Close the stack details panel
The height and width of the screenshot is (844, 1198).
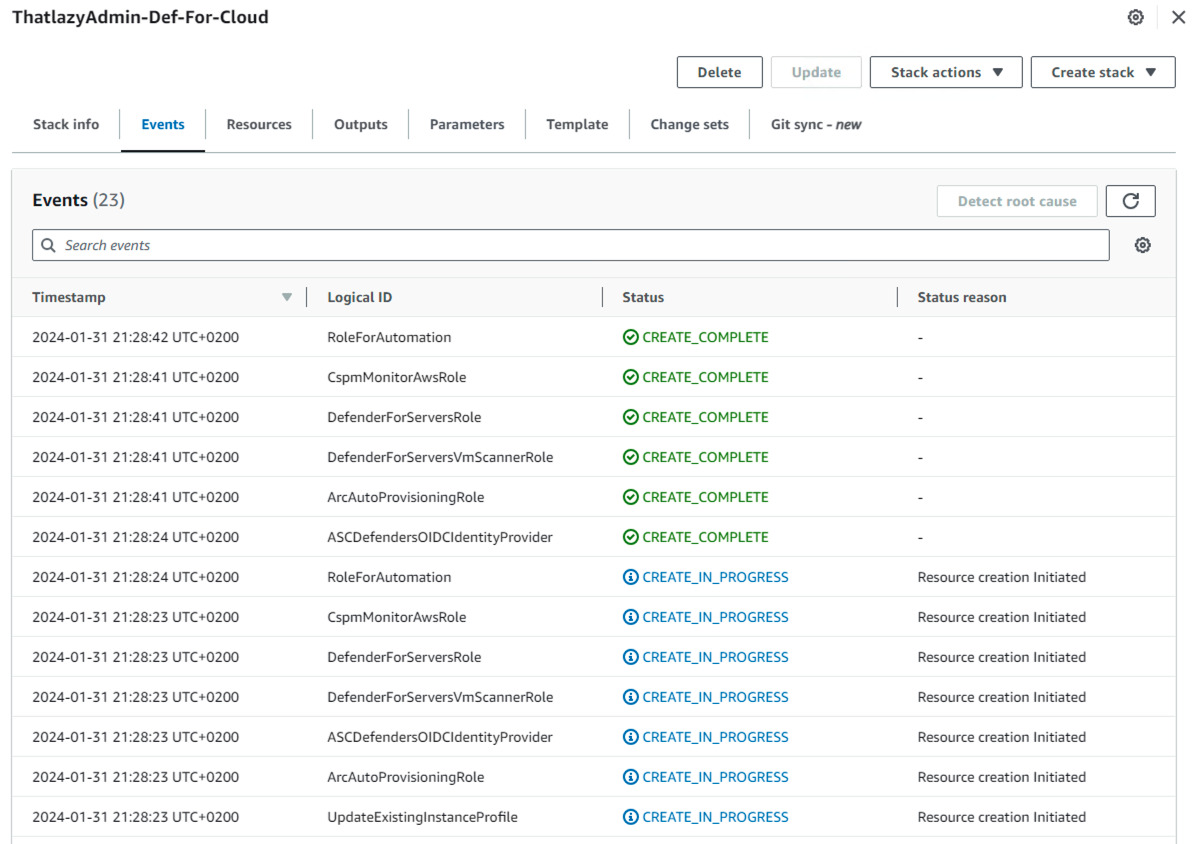click(x=1178, y=17)
